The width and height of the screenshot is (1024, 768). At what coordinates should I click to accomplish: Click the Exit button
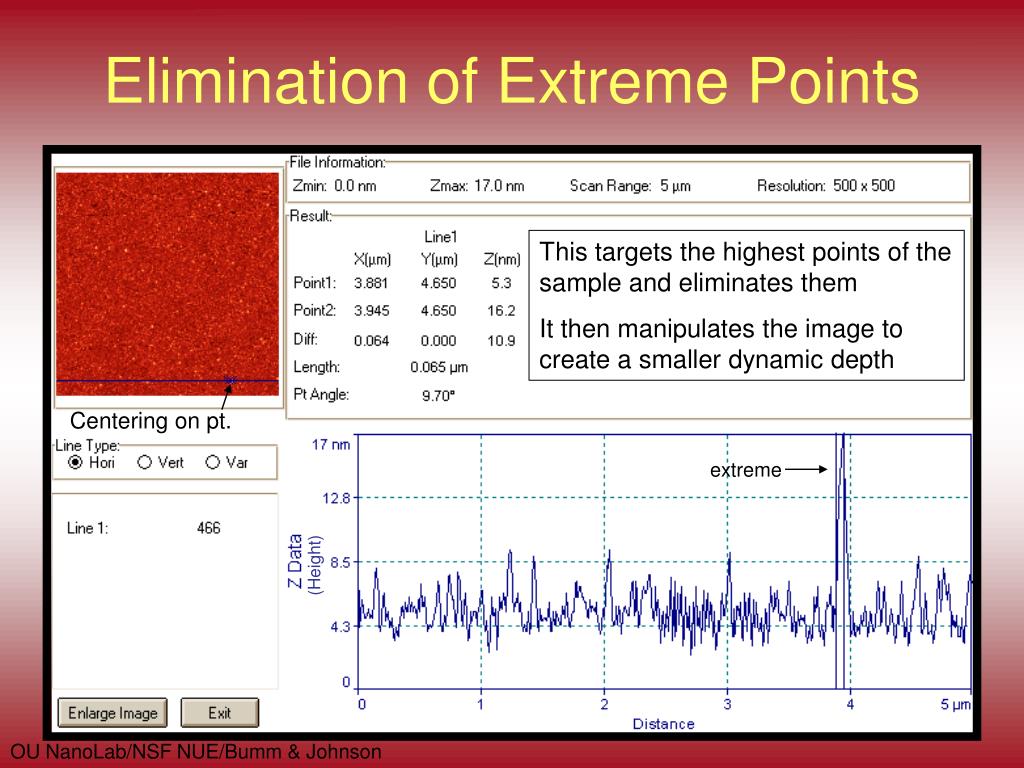point(219,712)
